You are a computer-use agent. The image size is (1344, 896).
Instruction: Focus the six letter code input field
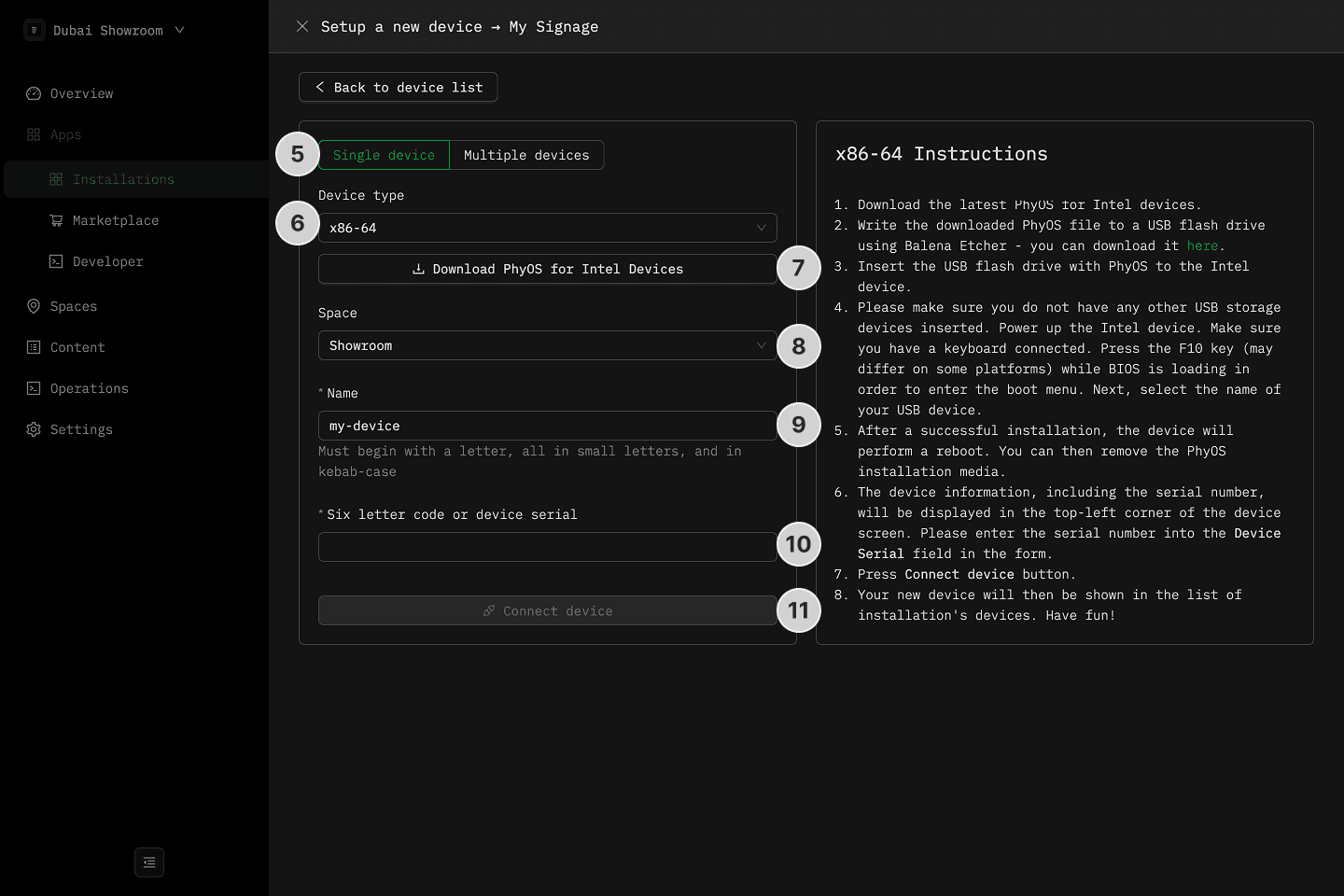click(x=547, y=547)
